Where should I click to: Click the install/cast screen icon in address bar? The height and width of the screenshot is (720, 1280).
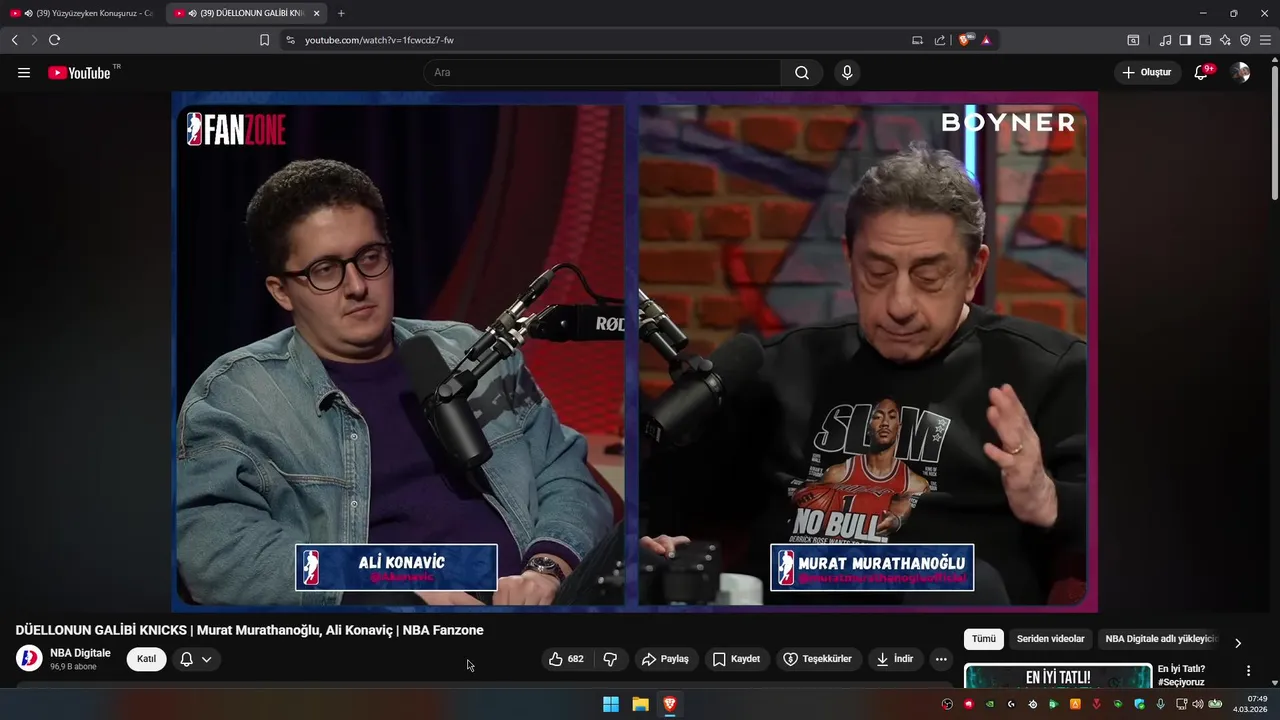pos(917,40)
